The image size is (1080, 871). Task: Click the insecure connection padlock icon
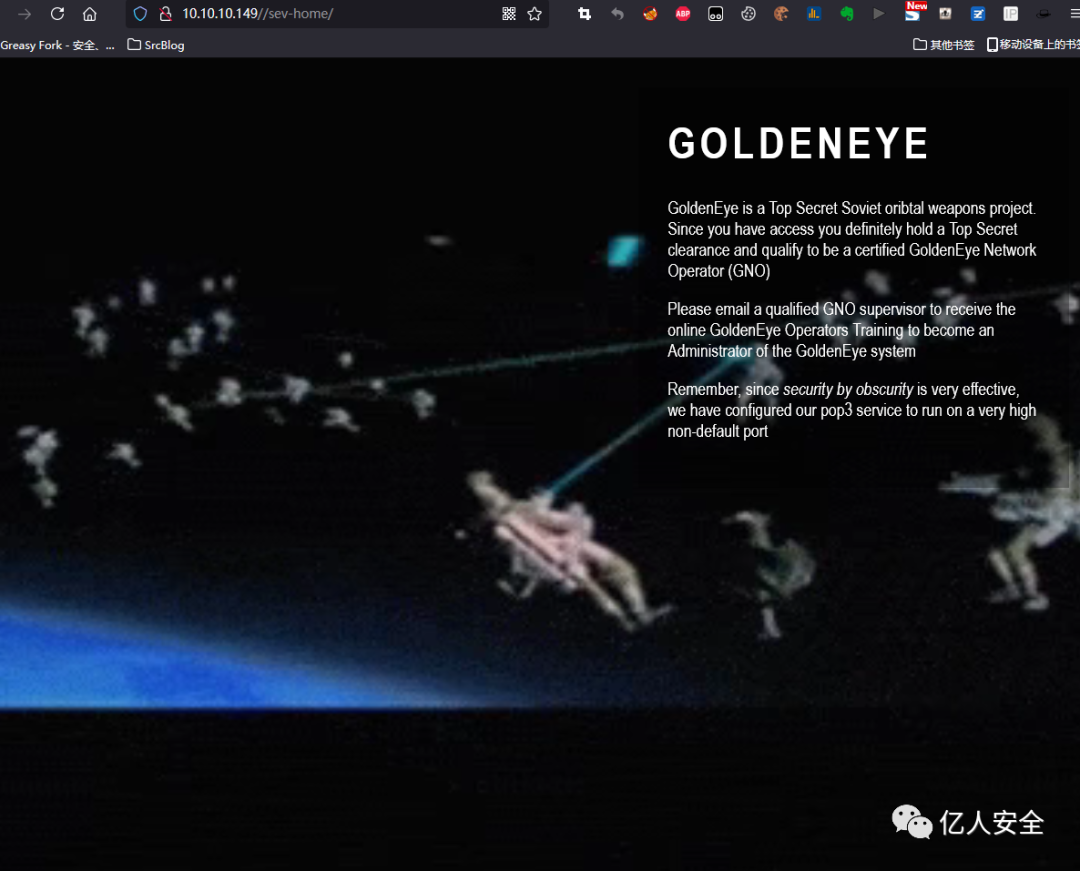click(165, 14)
